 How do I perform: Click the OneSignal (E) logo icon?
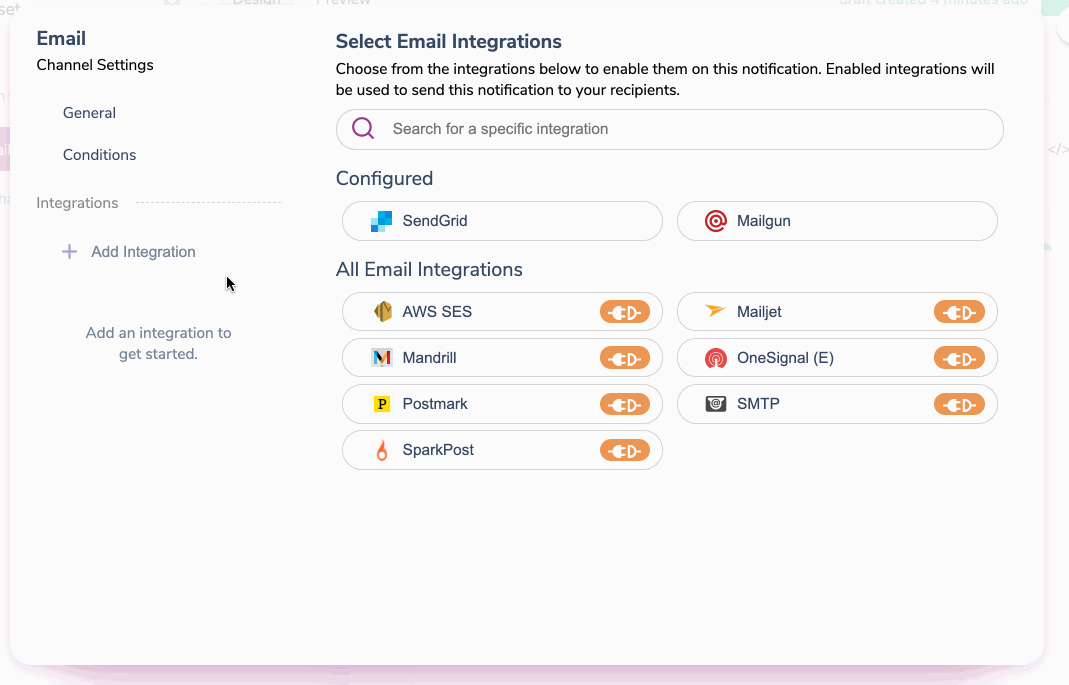coord(715,358)
